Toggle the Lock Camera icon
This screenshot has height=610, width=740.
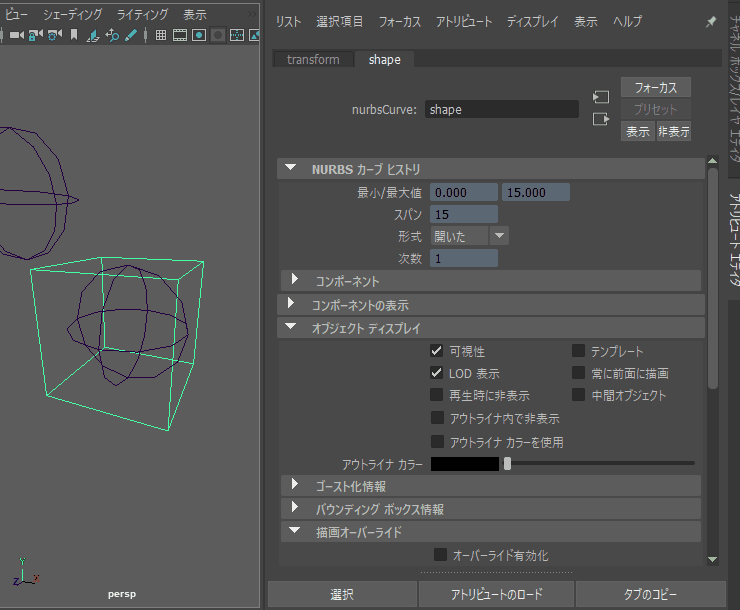point(35,35)
